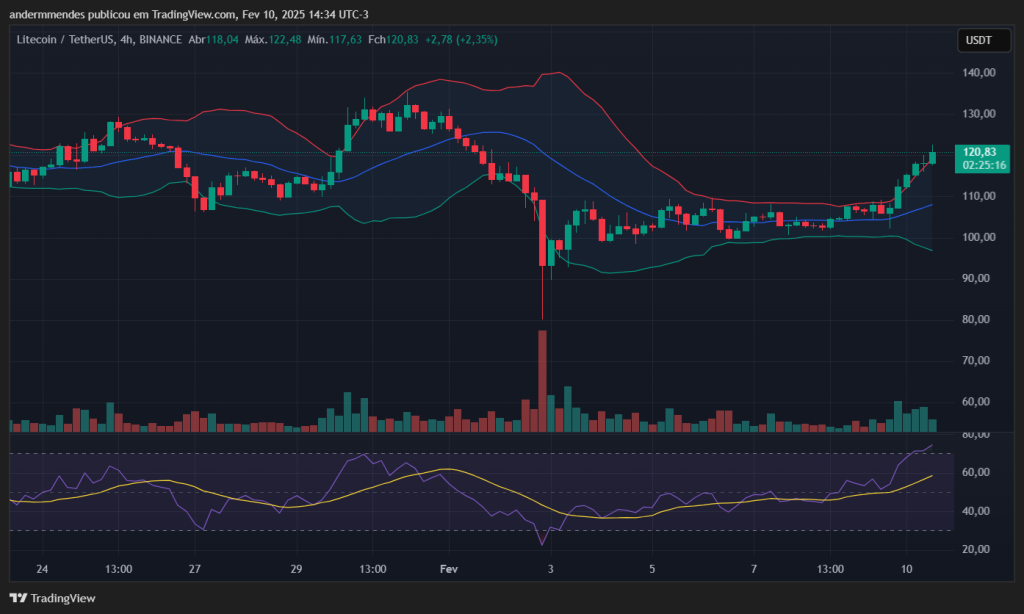This screenshot has height=614, width=1024.
Task: Click the 100,00 price axis label
Action: tap(979, 237)
